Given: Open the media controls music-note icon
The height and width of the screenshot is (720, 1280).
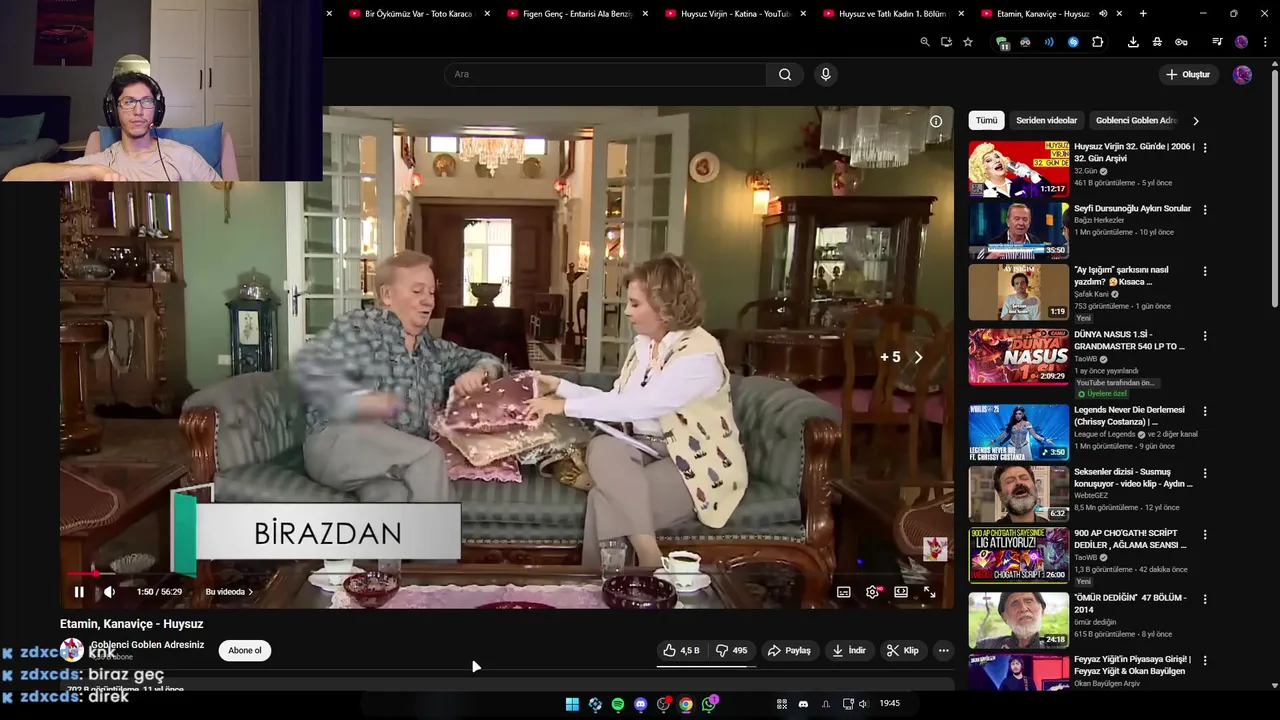Looking at the screenshot, I should (x=1217, y=42).
